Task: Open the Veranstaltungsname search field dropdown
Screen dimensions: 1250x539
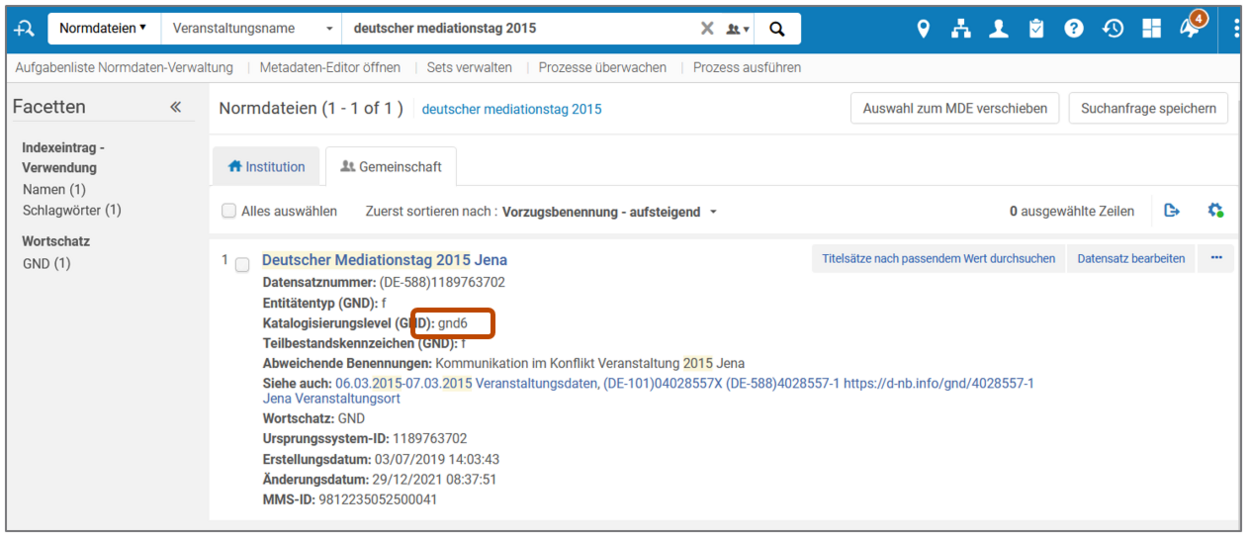Action: coord(252,28)
